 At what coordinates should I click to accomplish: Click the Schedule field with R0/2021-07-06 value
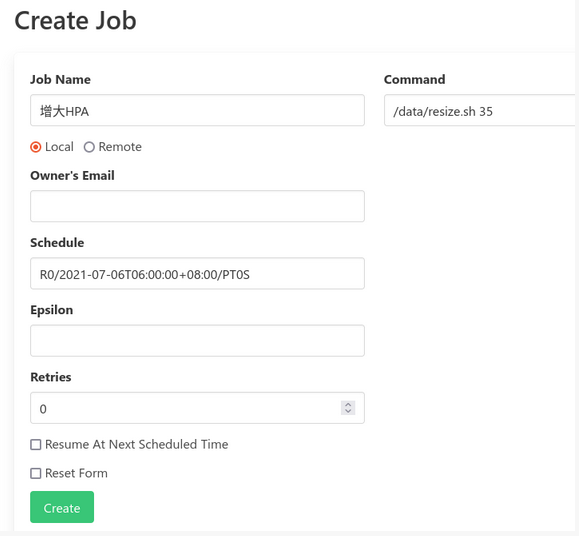pyautogui.click(x=197, y=273)
